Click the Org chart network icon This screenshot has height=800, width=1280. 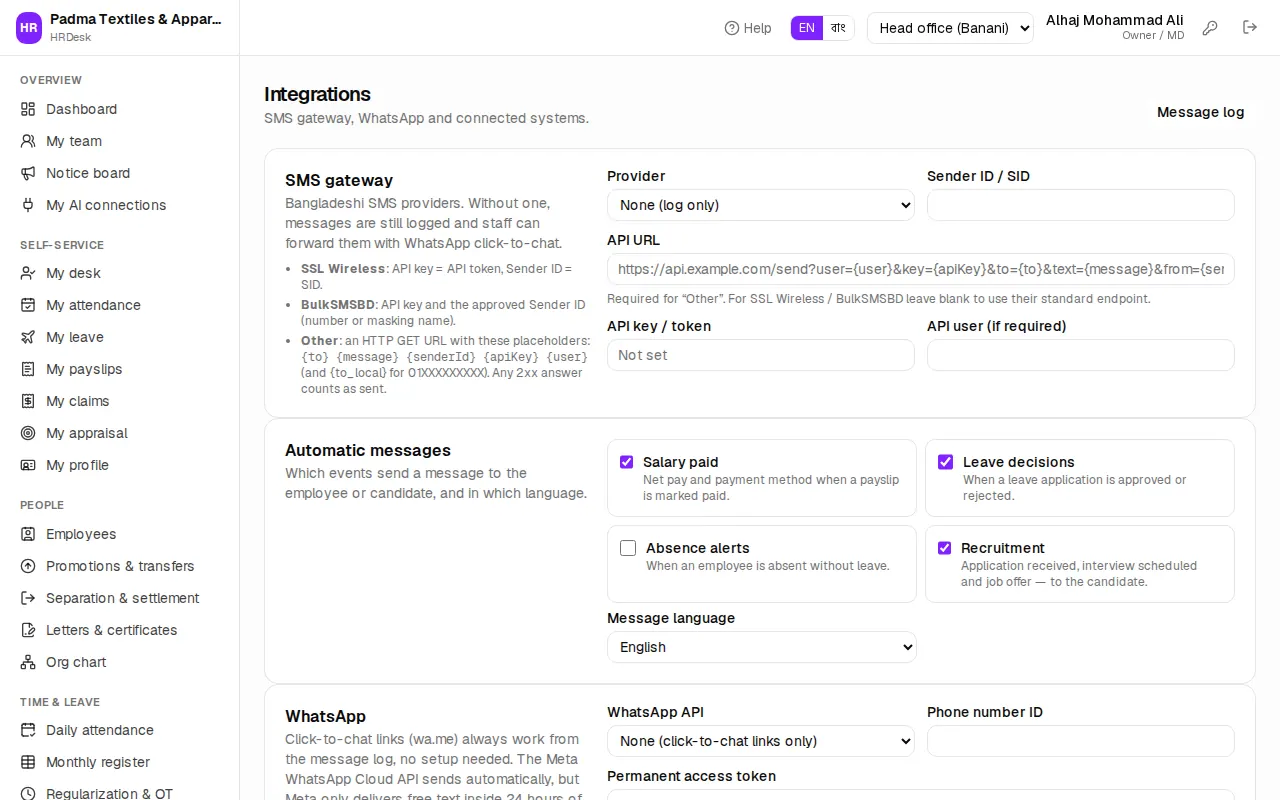(28, 662)
